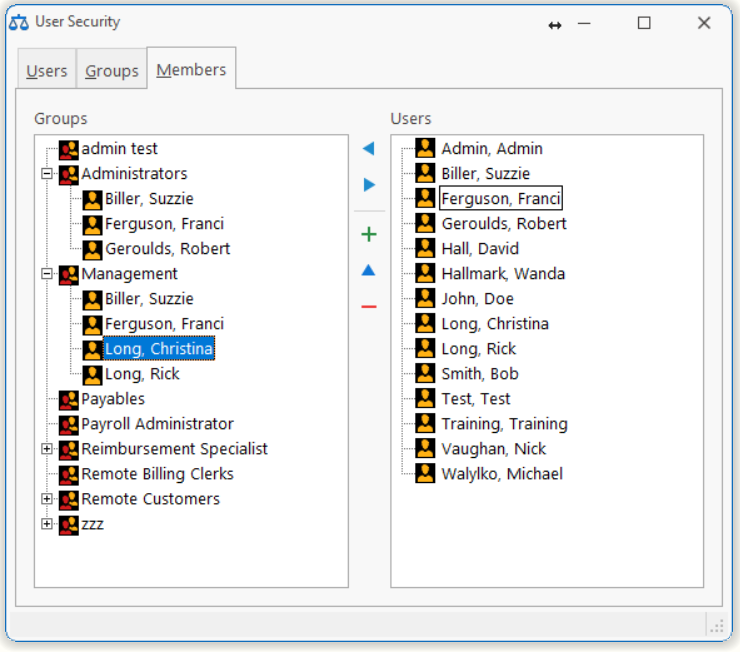Select Vaughan, Nick in Users list
Image resolution: width=740 pixels, height=652 pixels.
click(x=493, y=449)
